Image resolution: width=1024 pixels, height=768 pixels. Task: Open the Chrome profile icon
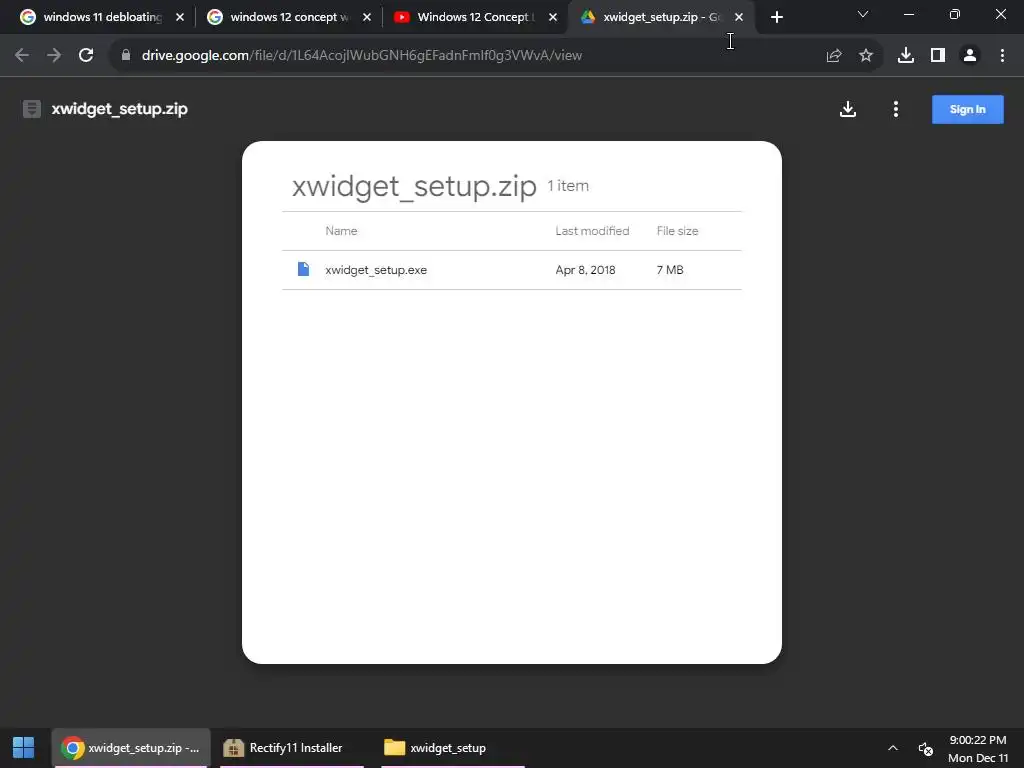[x=970, y=56]
